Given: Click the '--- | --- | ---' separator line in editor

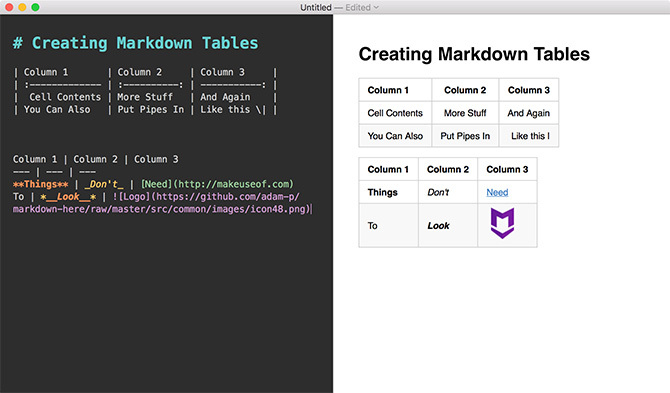Looking at the screenshot, I should click(54, 172).
